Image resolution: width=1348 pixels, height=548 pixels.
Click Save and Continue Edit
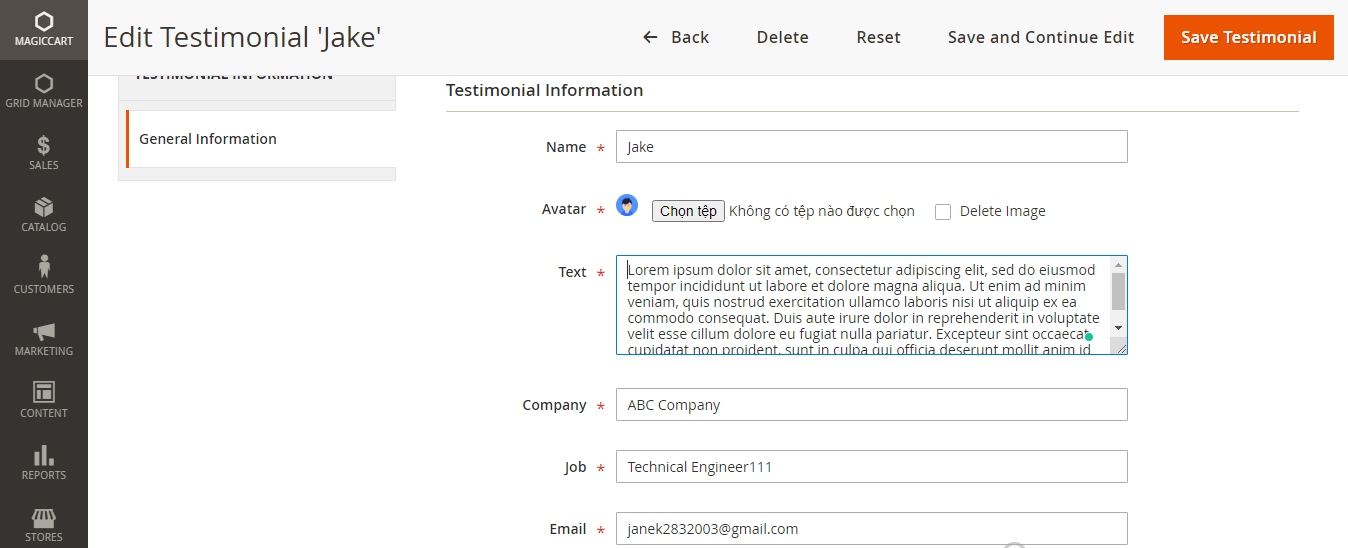pyautogui.click(x=1040, y=37)
